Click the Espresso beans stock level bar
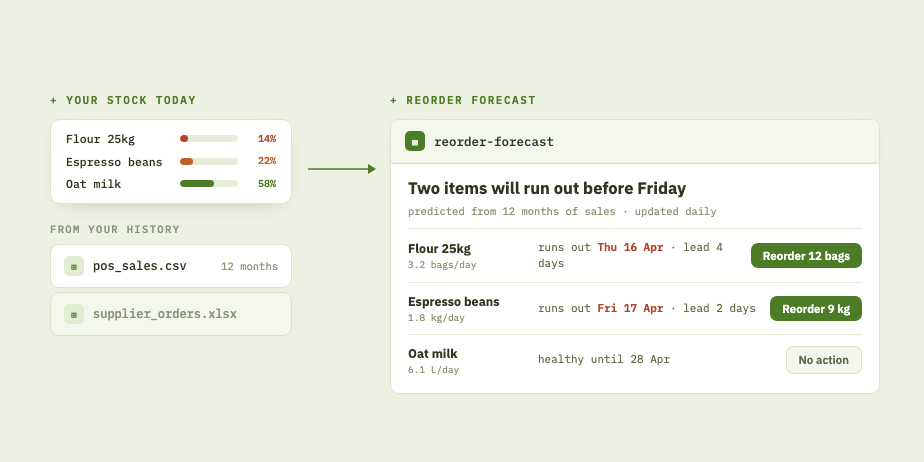 point(209,161)
